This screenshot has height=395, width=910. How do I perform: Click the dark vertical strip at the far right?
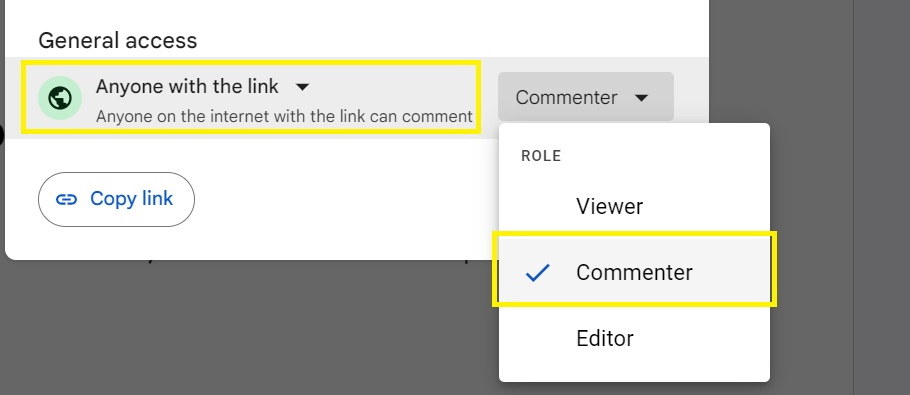point(881,197)
